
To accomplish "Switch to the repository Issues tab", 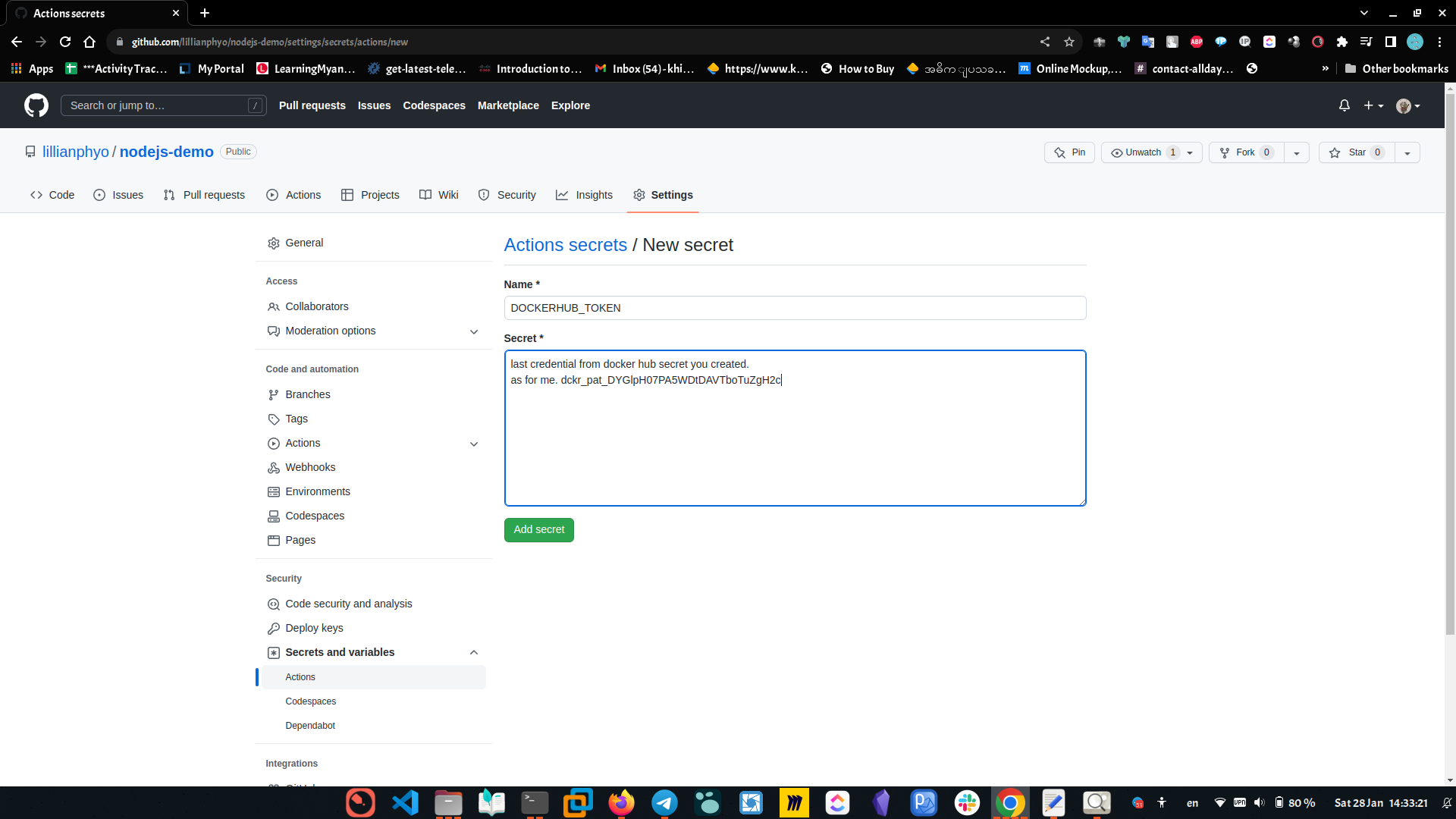I will [118, 195].
